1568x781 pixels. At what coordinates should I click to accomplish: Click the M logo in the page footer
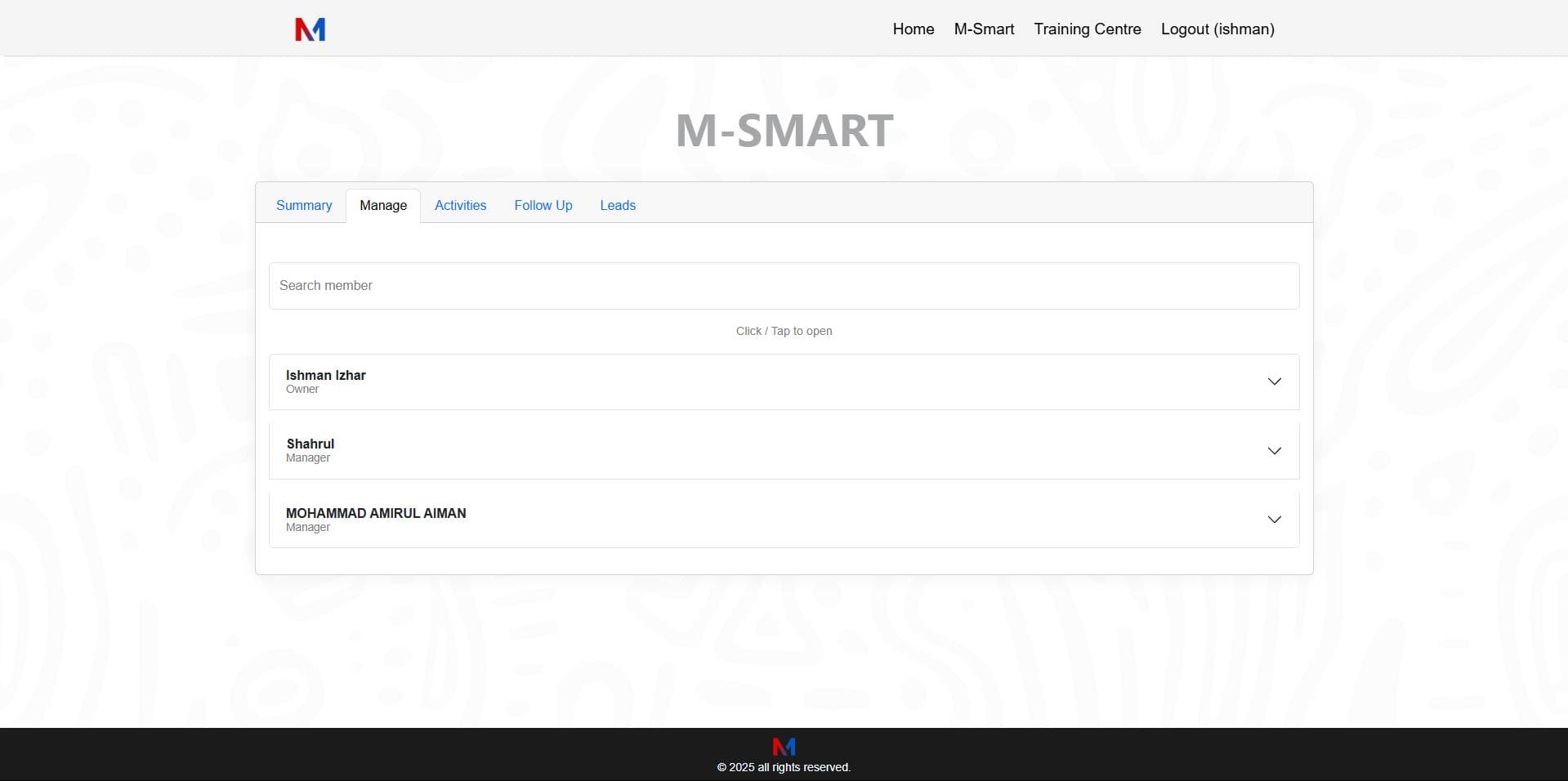pyautogui.click(x=784, y=746)
